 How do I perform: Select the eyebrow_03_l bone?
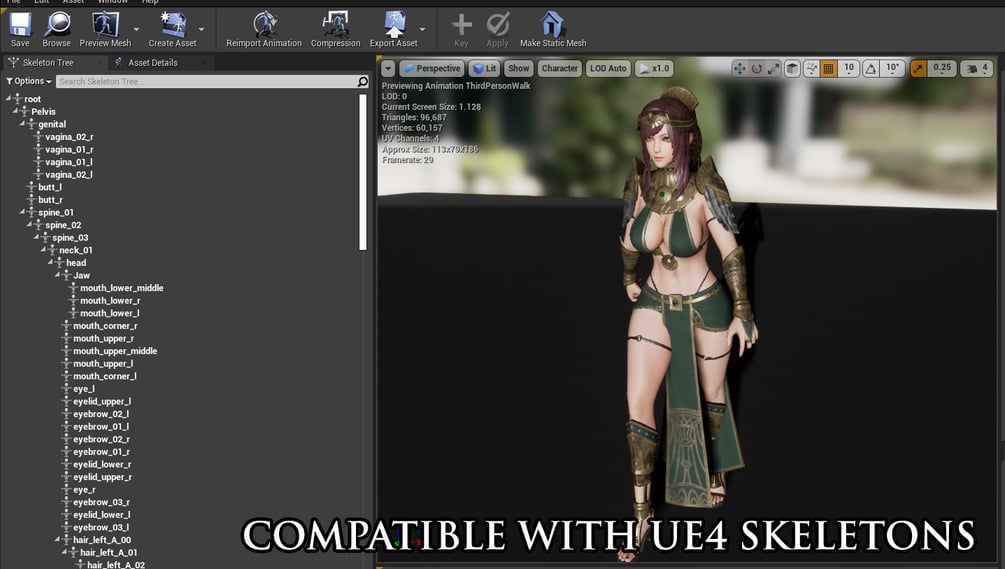coord(101,527)
